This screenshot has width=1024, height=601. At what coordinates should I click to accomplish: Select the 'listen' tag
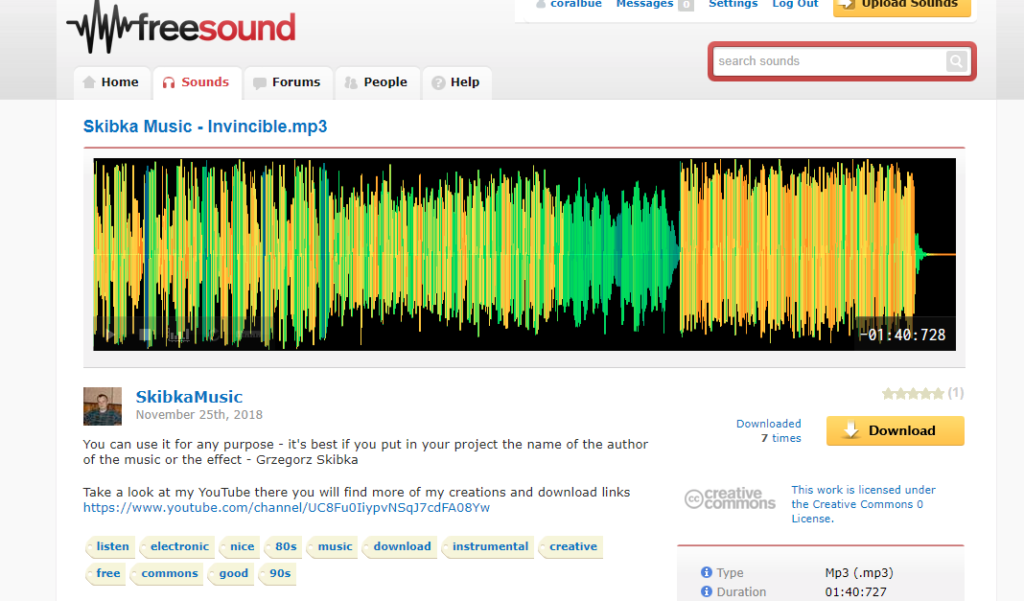pos(112,547)
